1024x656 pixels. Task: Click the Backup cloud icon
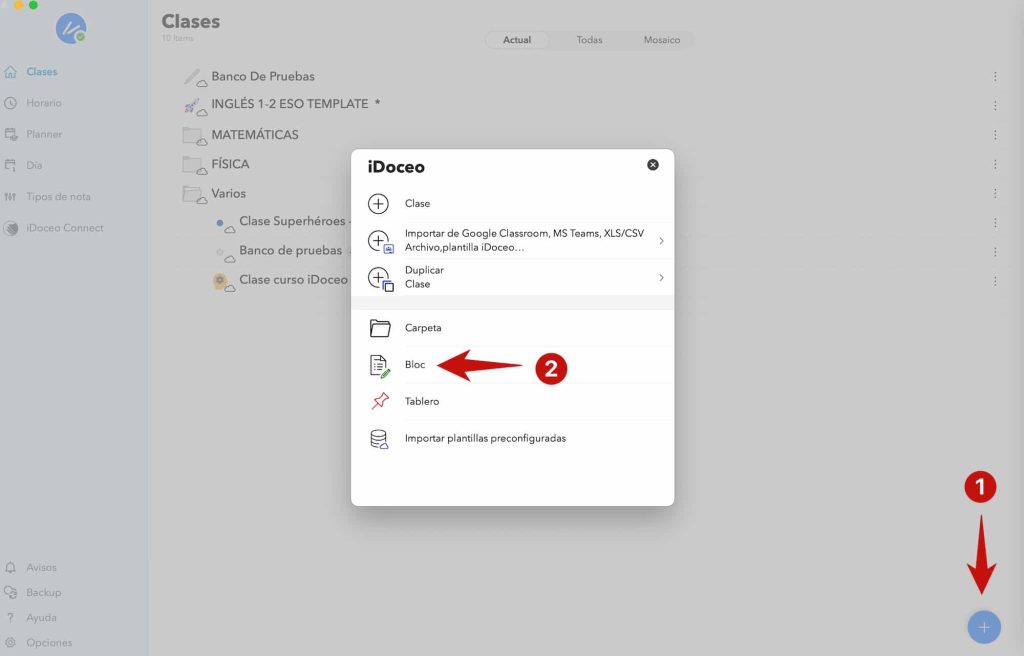[x=10, y=593]
